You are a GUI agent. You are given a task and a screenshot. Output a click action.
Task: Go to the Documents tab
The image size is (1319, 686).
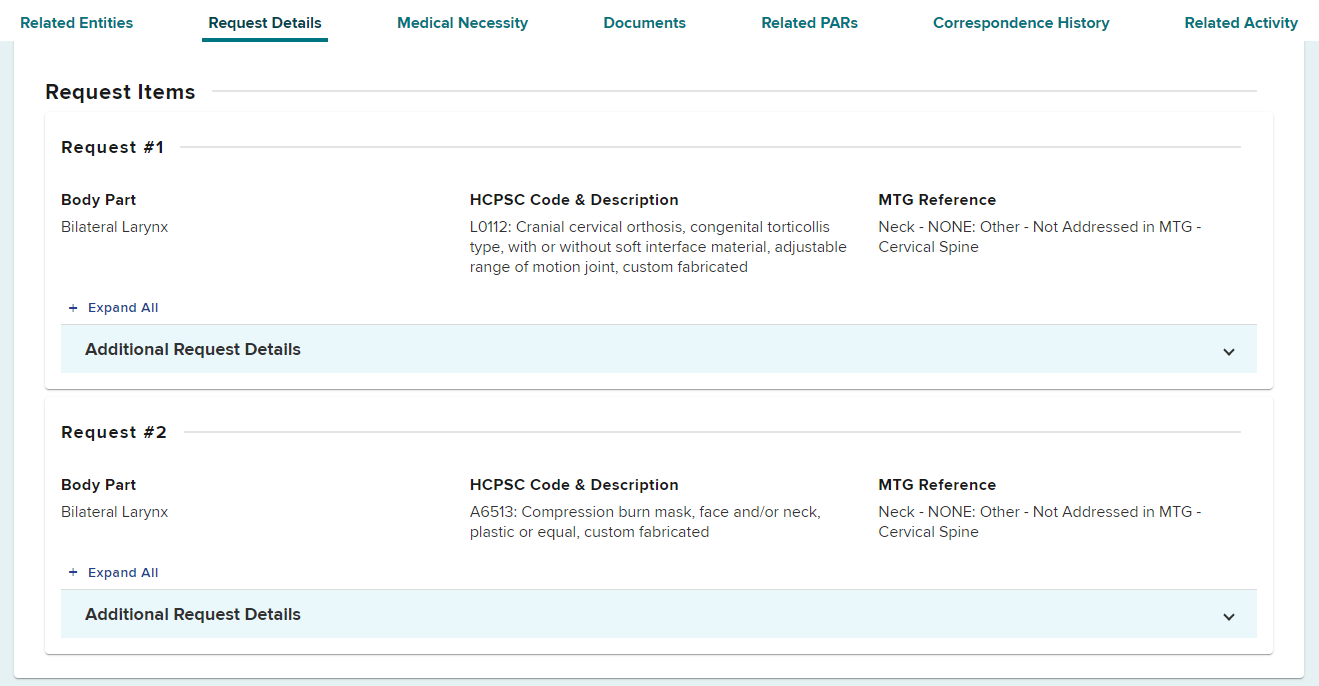pos(644,23)
